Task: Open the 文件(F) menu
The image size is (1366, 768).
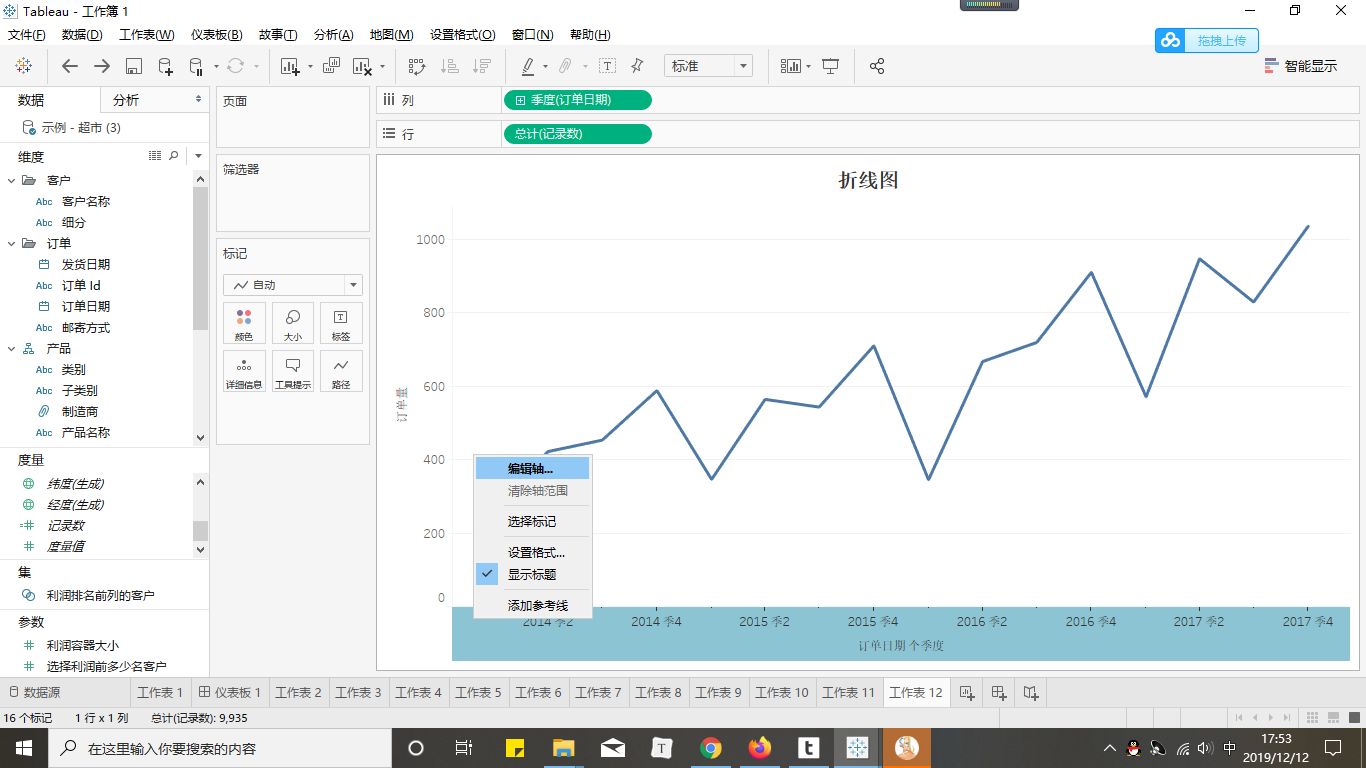Action: coord(27,35)
